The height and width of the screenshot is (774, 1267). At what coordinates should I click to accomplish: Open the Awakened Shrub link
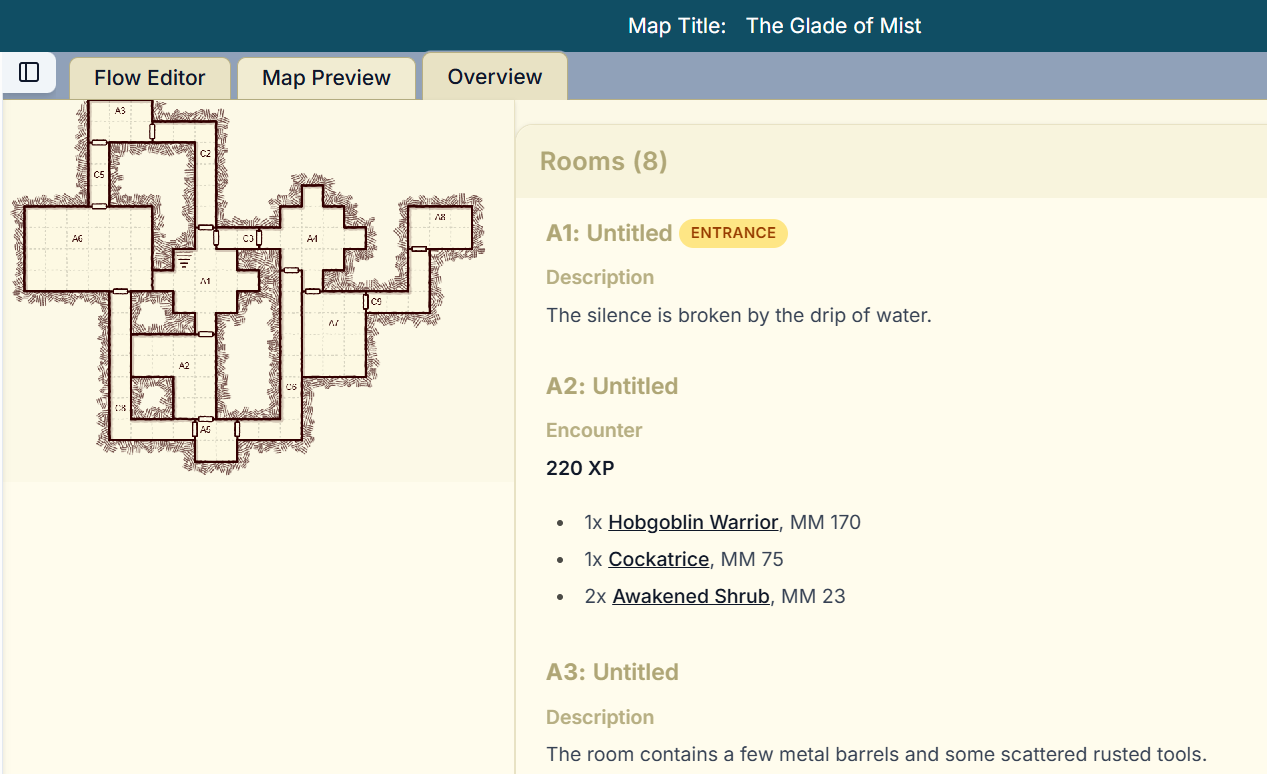(x=690, y=596)
